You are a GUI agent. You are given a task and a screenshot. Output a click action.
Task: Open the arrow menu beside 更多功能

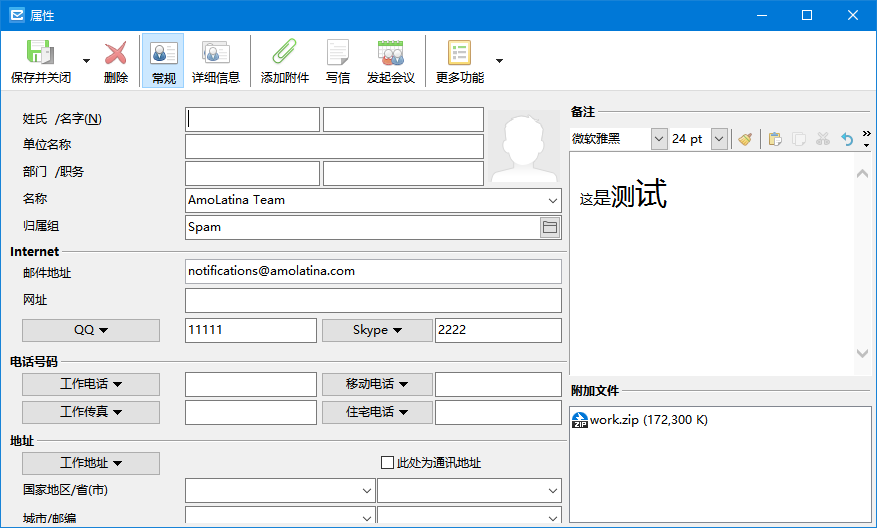point(499,60)
